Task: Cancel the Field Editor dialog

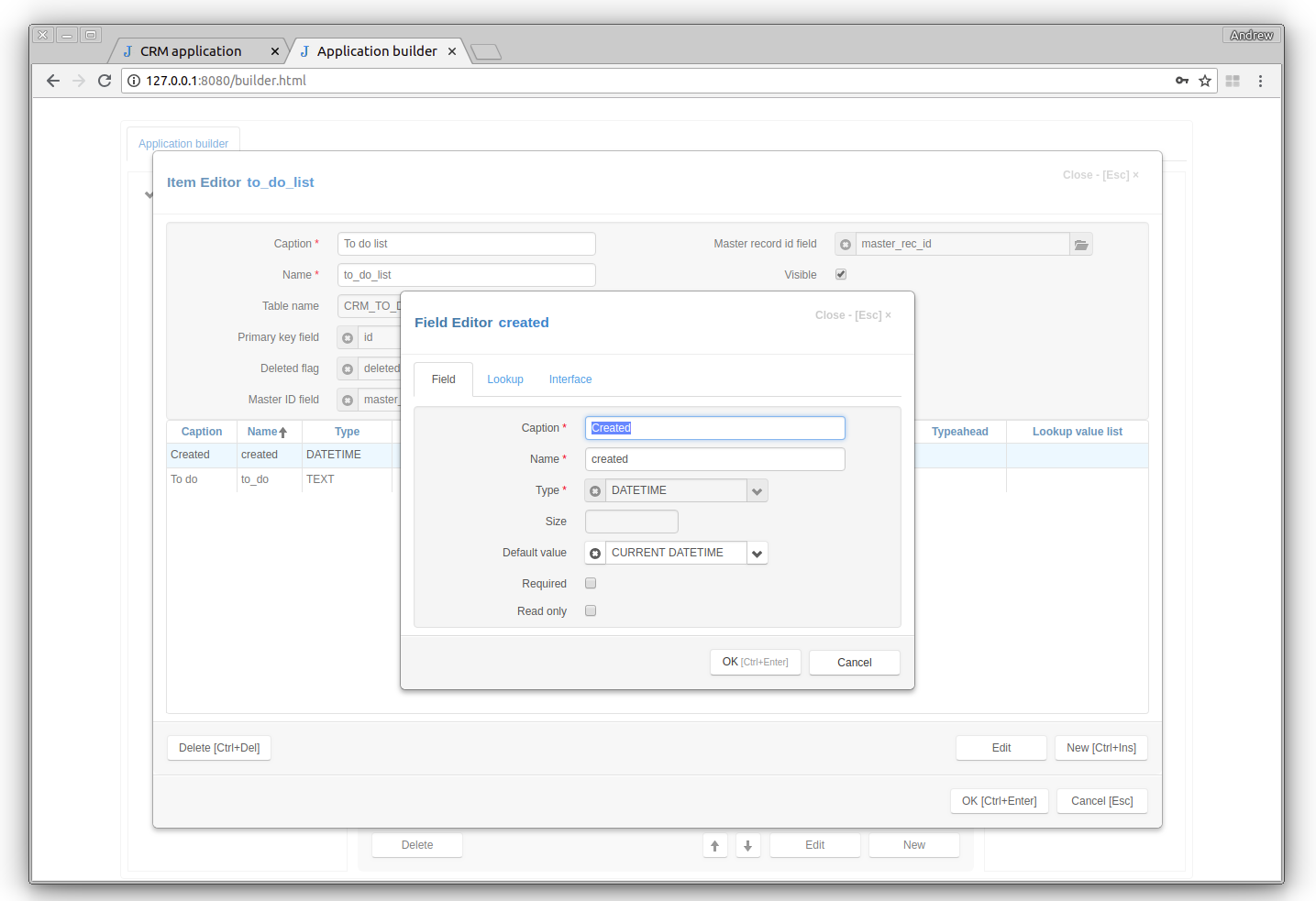Action: [855, 663]
